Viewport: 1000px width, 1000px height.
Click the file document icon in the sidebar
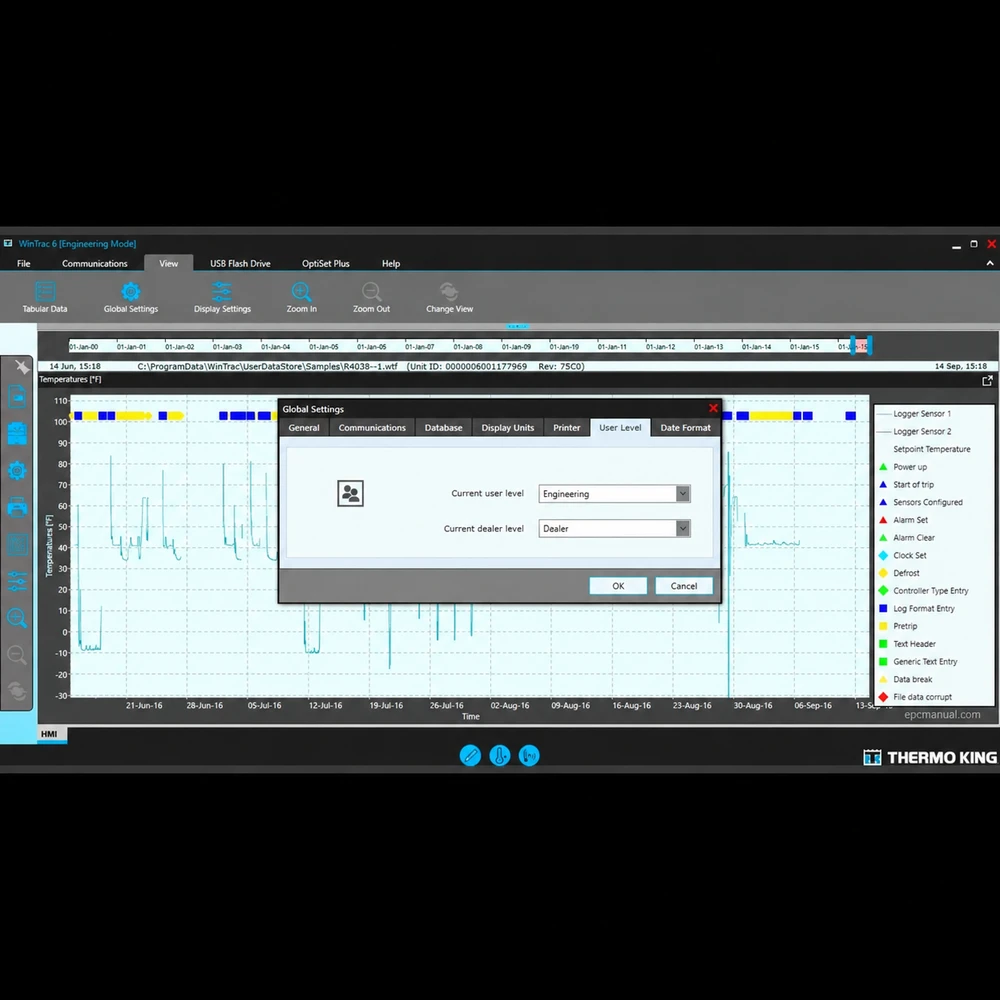(x=17, y=397)
